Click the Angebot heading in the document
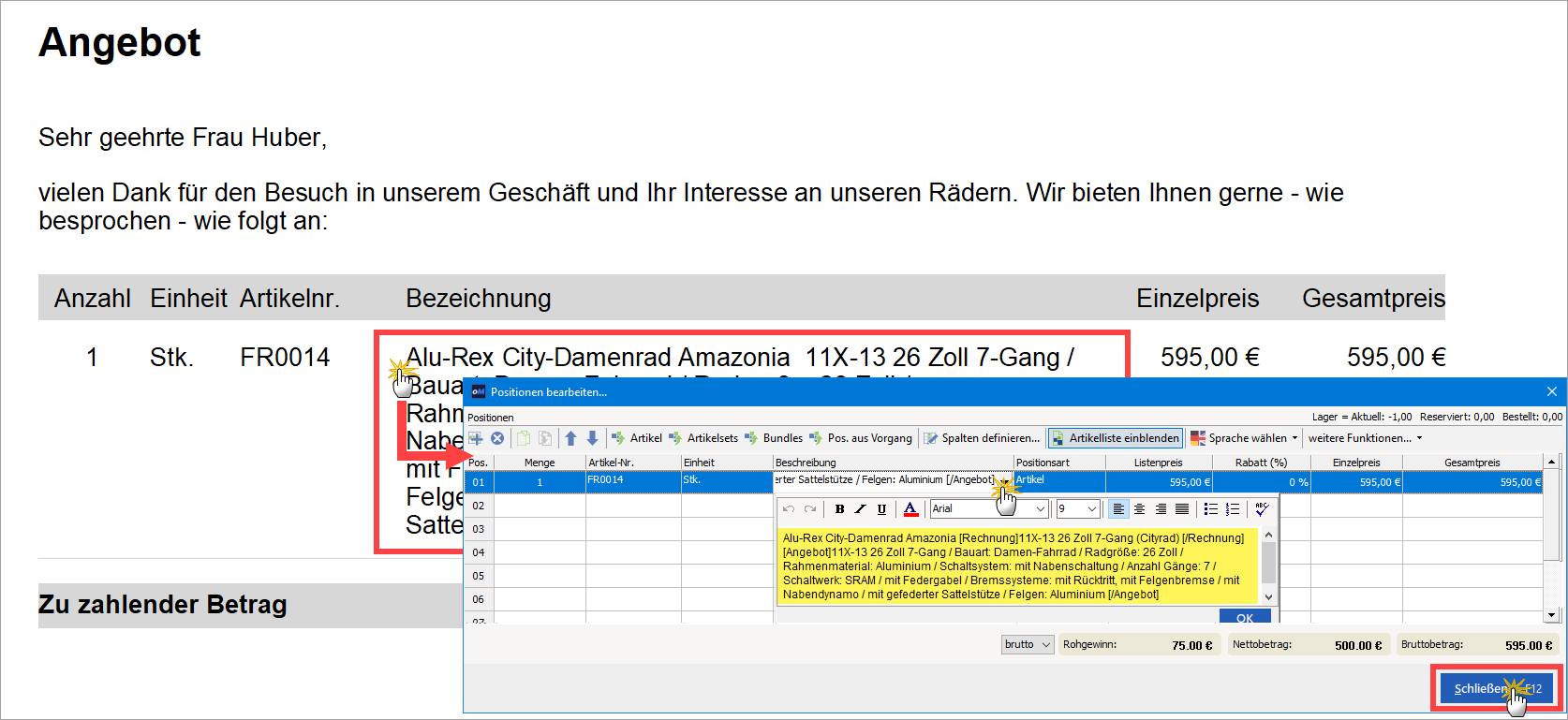 click(120, 43)
